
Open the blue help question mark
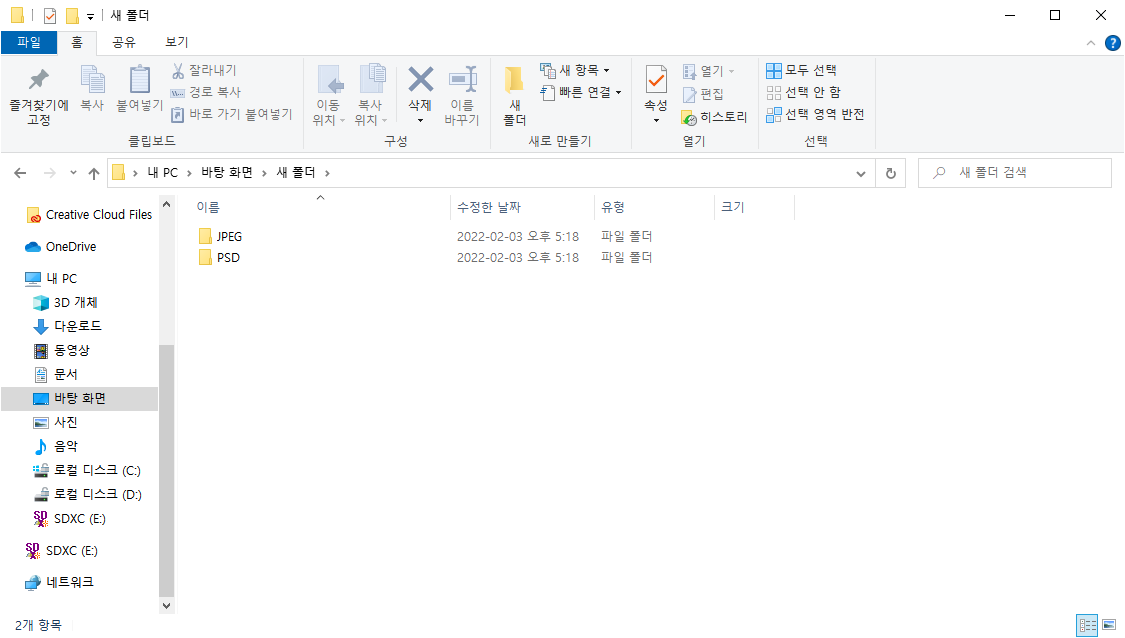pos(1113,43)
